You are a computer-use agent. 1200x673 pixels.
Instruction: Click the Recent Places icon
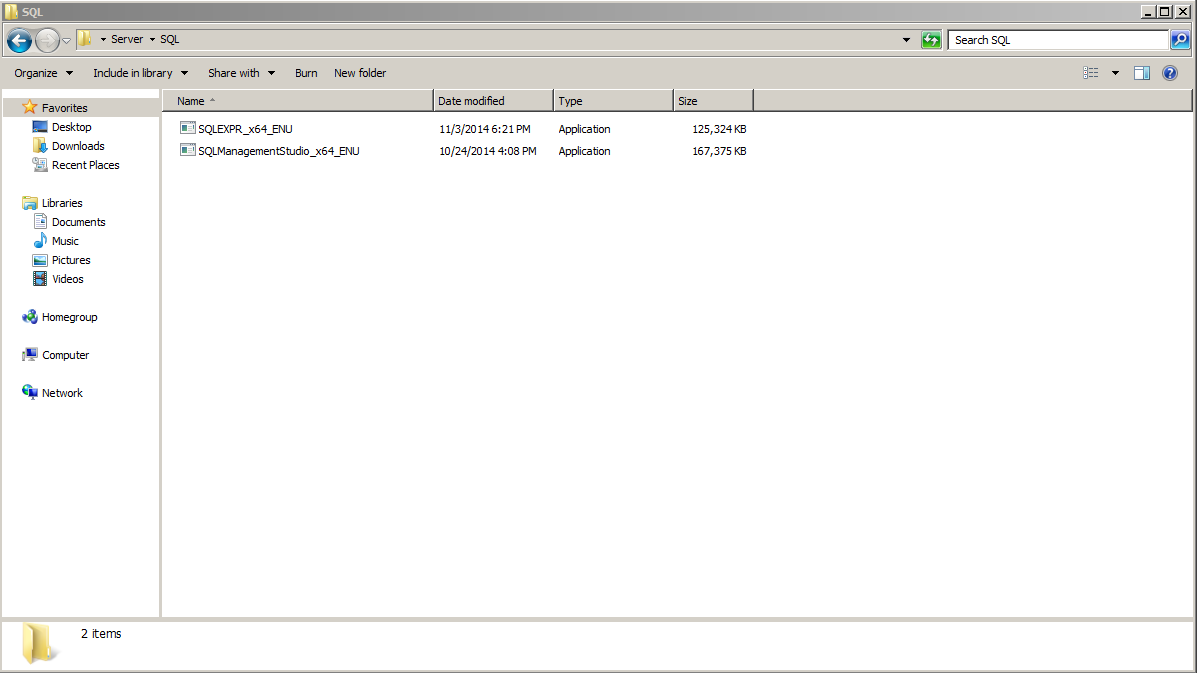tap(40, 165)
